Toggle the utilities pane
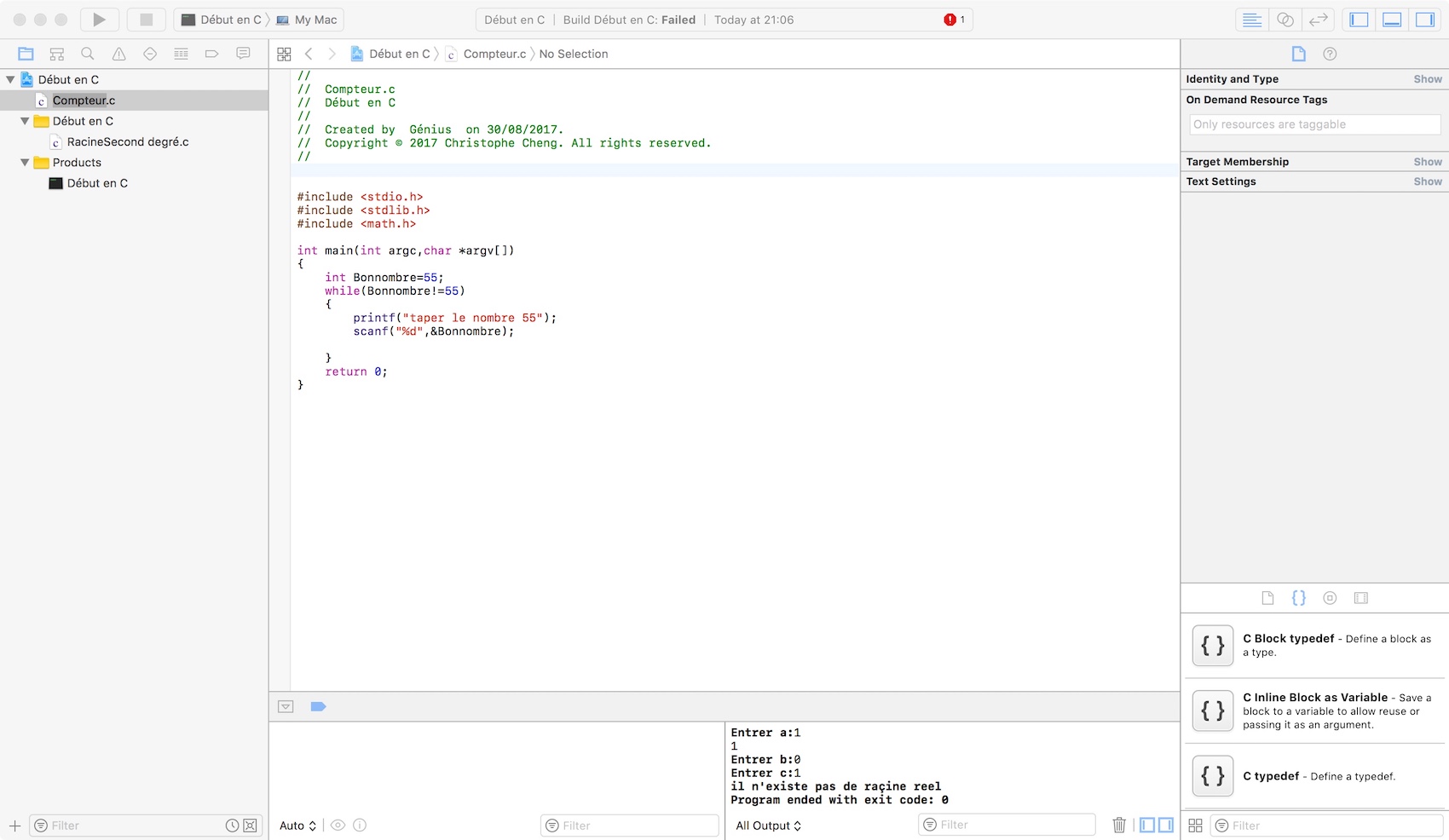Screen dimensions: 1449x840 tap(1425, 20)
